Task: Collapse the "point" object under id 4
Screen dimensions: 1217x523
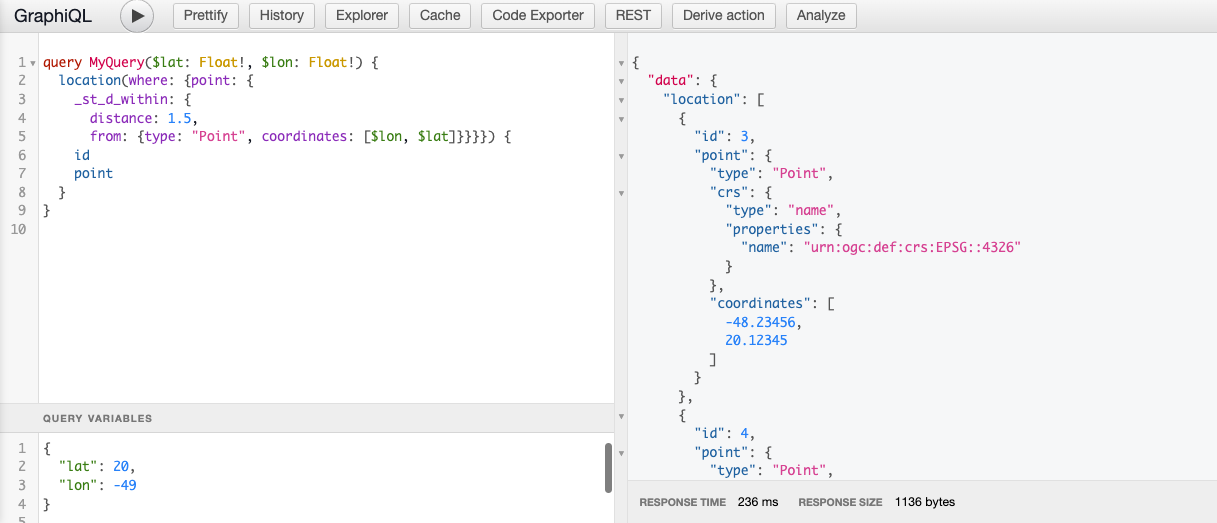Action: click(x=621, y=452)
